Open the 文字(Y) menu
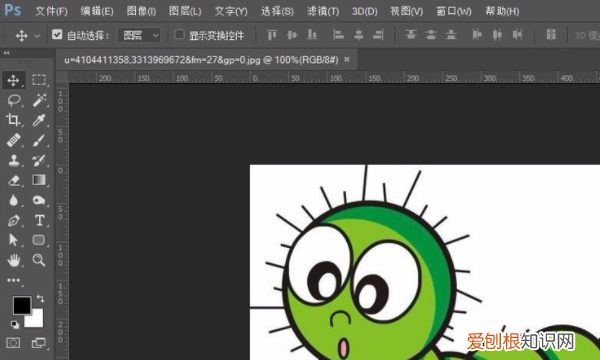600x360 pixels. [231, 11]
